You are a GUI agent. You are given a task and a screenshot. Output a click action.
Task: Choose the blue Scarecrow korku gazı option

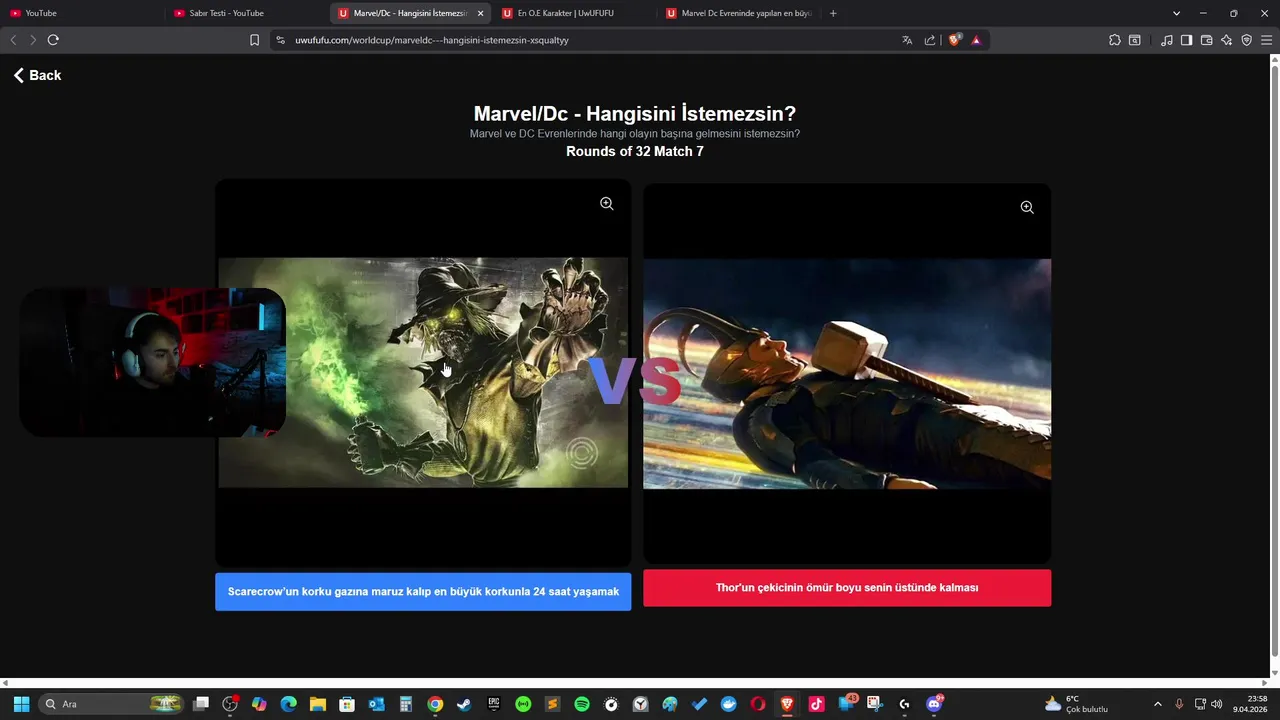pos(423,592)
